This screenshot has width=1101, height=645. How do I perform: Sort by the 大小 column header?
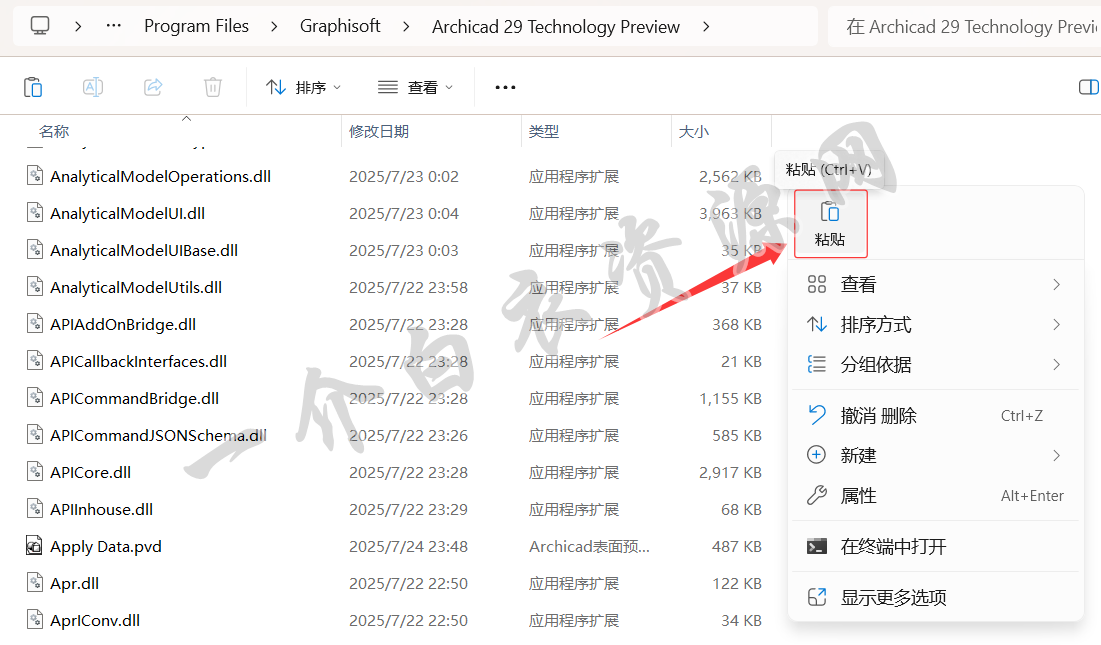pyautogui.click(x=694, y=131)
